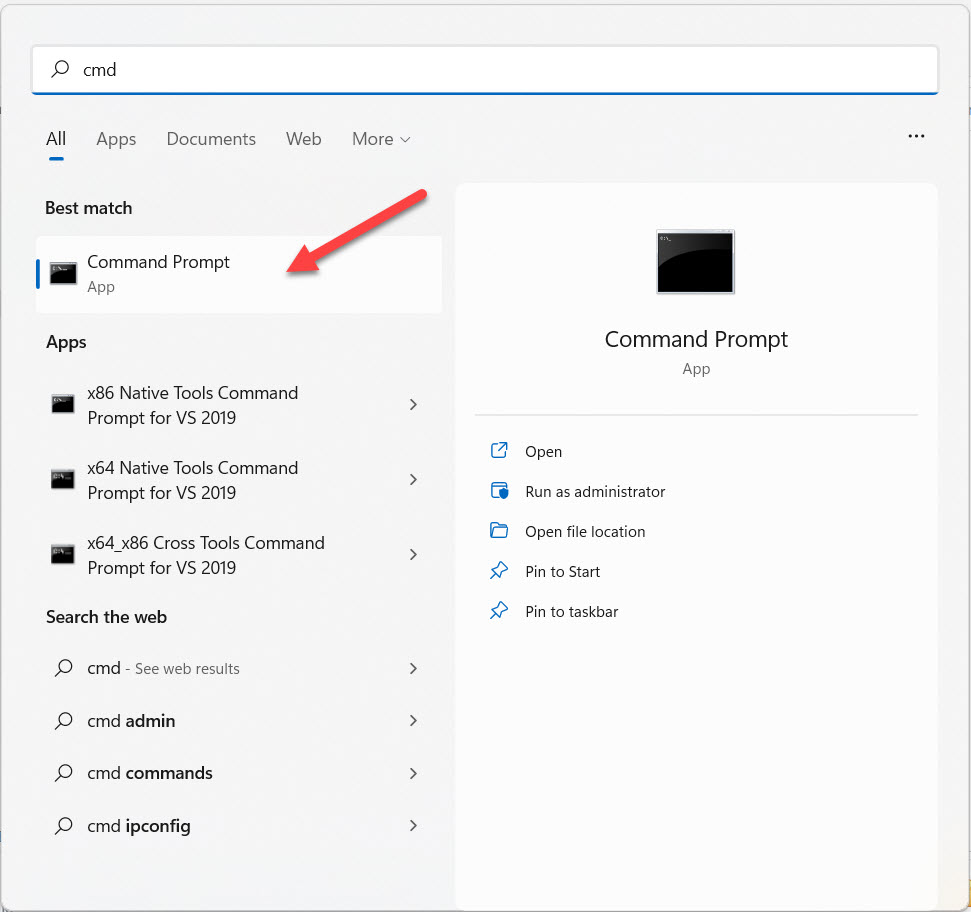Click the Run as administrator shield icon
This screenshot has height=912, width=971.
pos(499,491)
